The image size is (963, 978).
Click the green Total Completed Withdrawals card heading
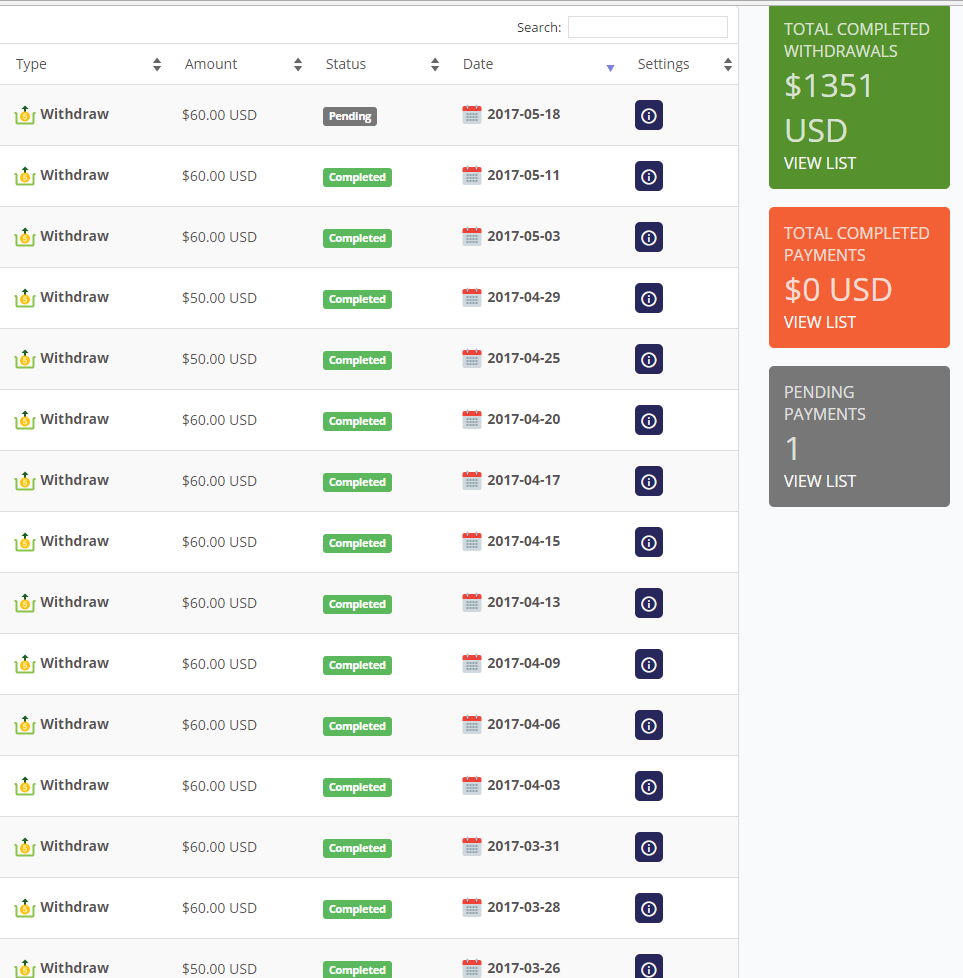point(856,40)
